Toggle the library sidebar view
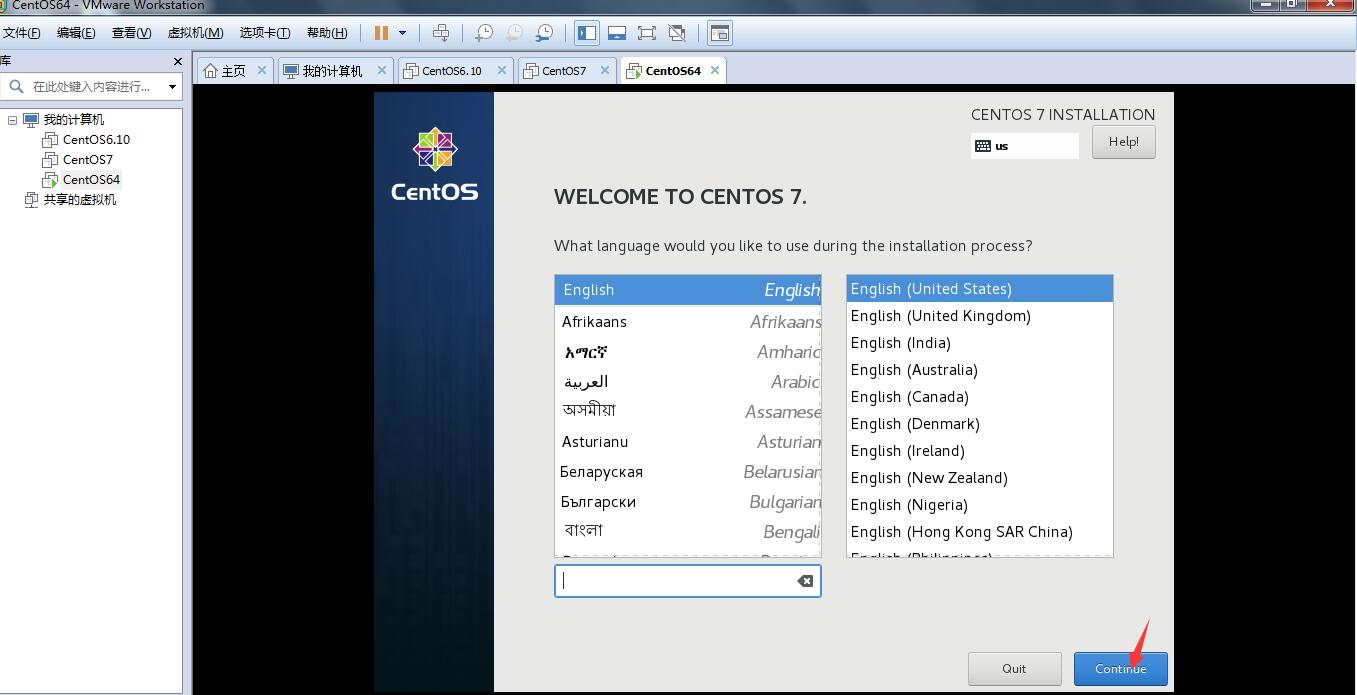The image size is (1357, 695). [x=587, y=33]
